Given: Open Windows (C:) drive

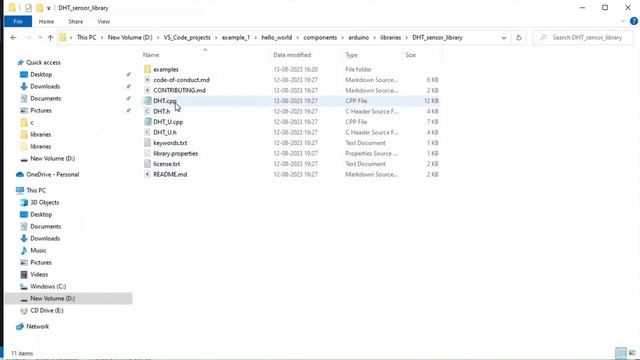Looking at the screenshot, I should 48,287.
